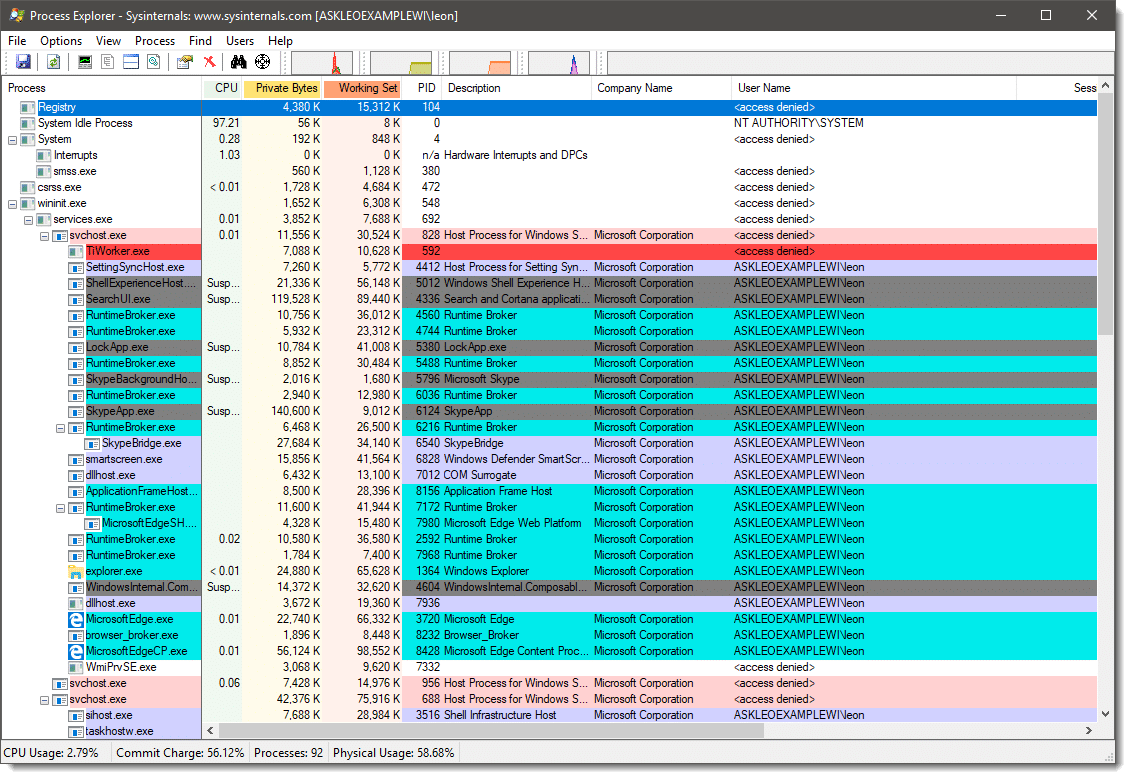The width and height of the screenshot is (1131, 779).
Task: Click the horizontal scrollbar left arrow
Action: pyautogui.click(x=210, y=731)
